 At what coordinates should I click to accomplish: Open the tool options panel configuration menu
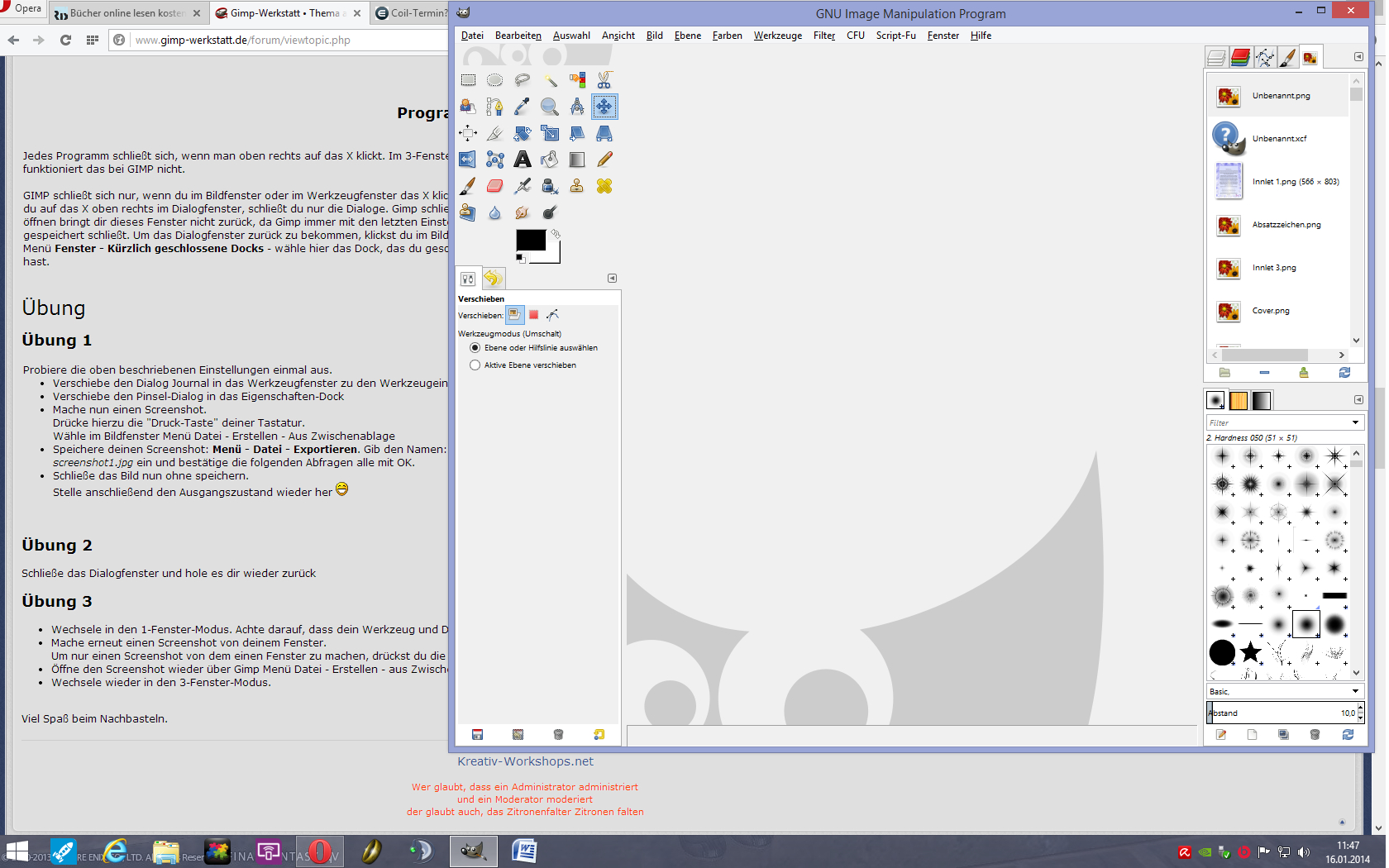(612, 279)
